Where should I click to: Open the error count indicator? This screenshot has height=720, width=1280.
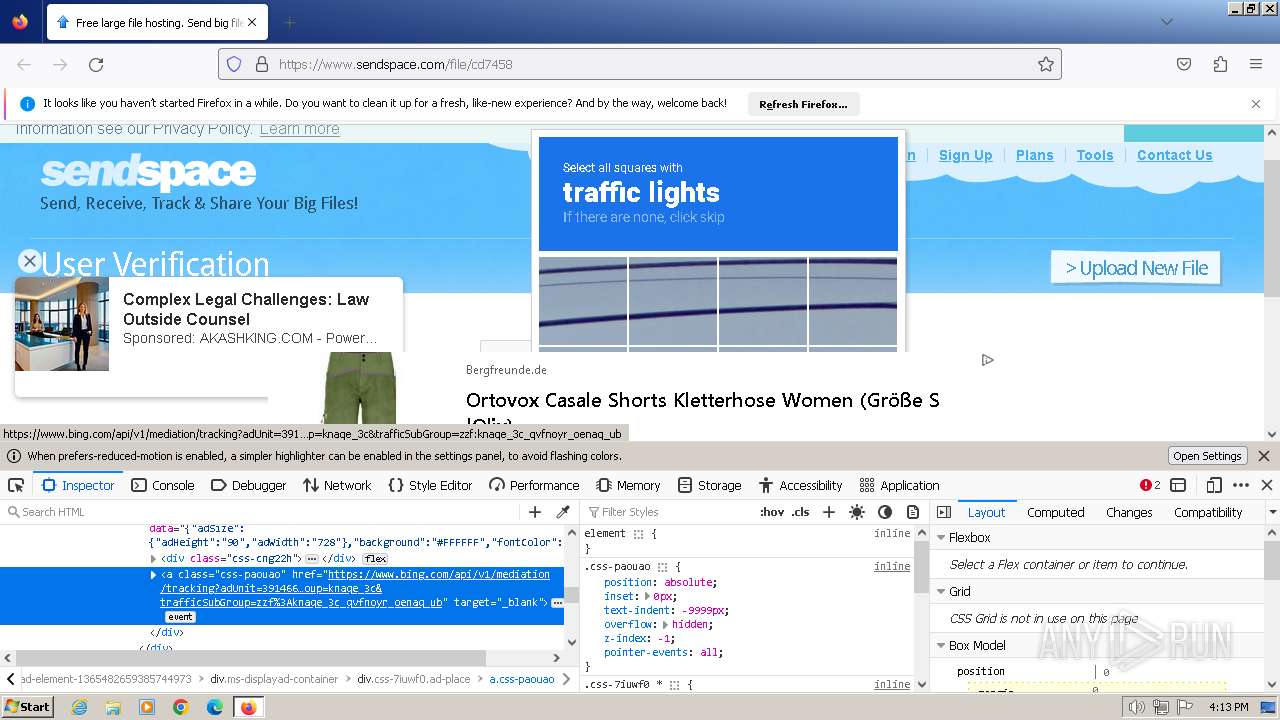[x=1150, y=485]
